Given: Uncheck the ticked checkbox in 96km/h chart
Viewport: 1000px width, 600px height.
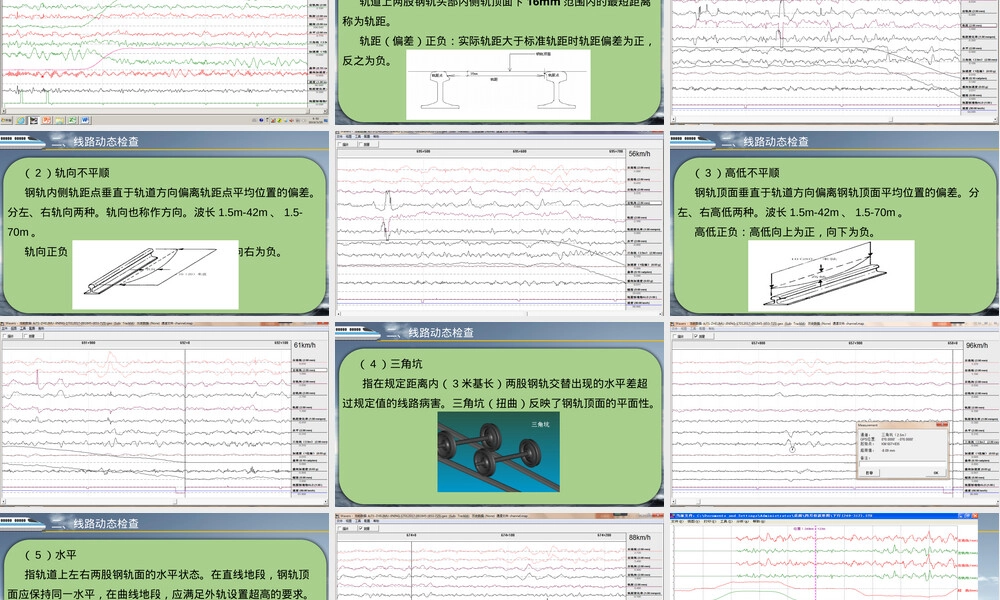Looking at the screenshot, I should 696,336.
